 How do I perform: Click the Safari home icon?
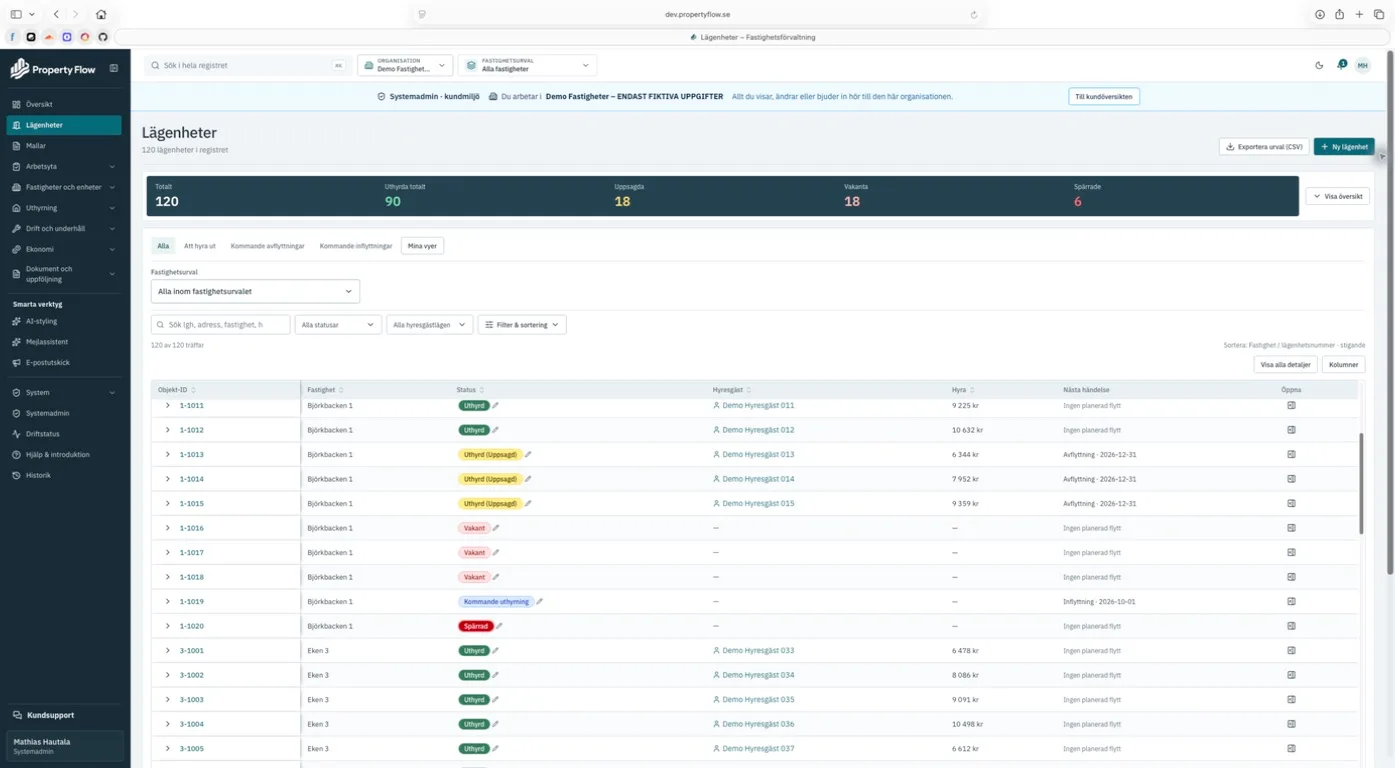pyautogui.click(x=101, y=14)
